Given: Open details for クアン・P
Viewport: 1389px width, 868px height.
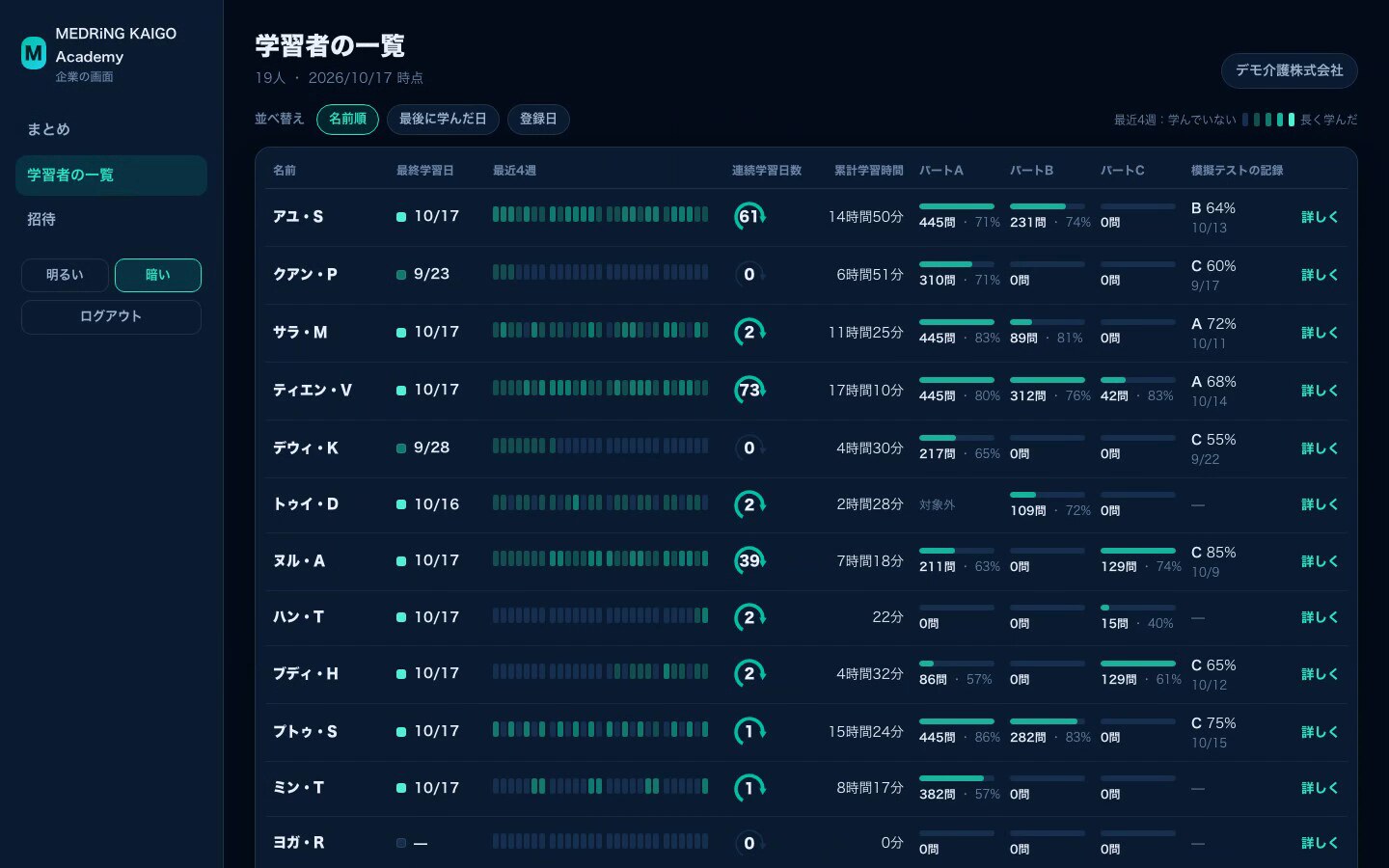Looking at the screenshot, I should click(x=1319, y=275).
